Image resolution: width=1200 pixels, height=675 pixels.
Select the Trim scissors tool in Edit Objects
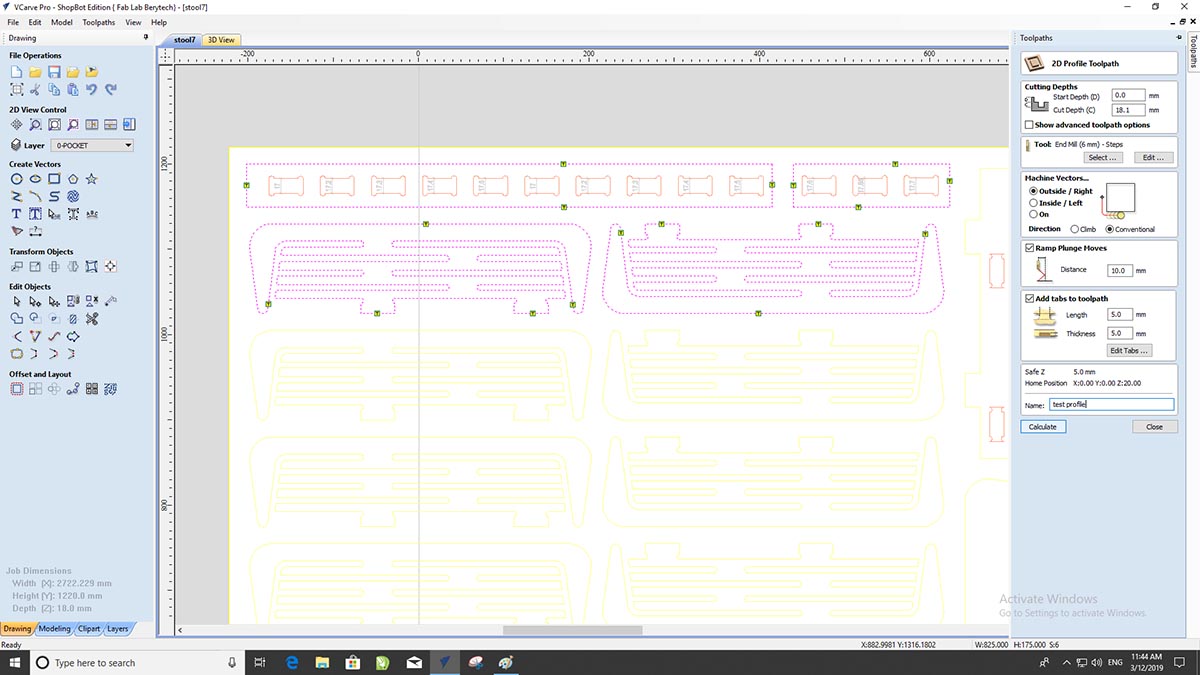point(92,319)
